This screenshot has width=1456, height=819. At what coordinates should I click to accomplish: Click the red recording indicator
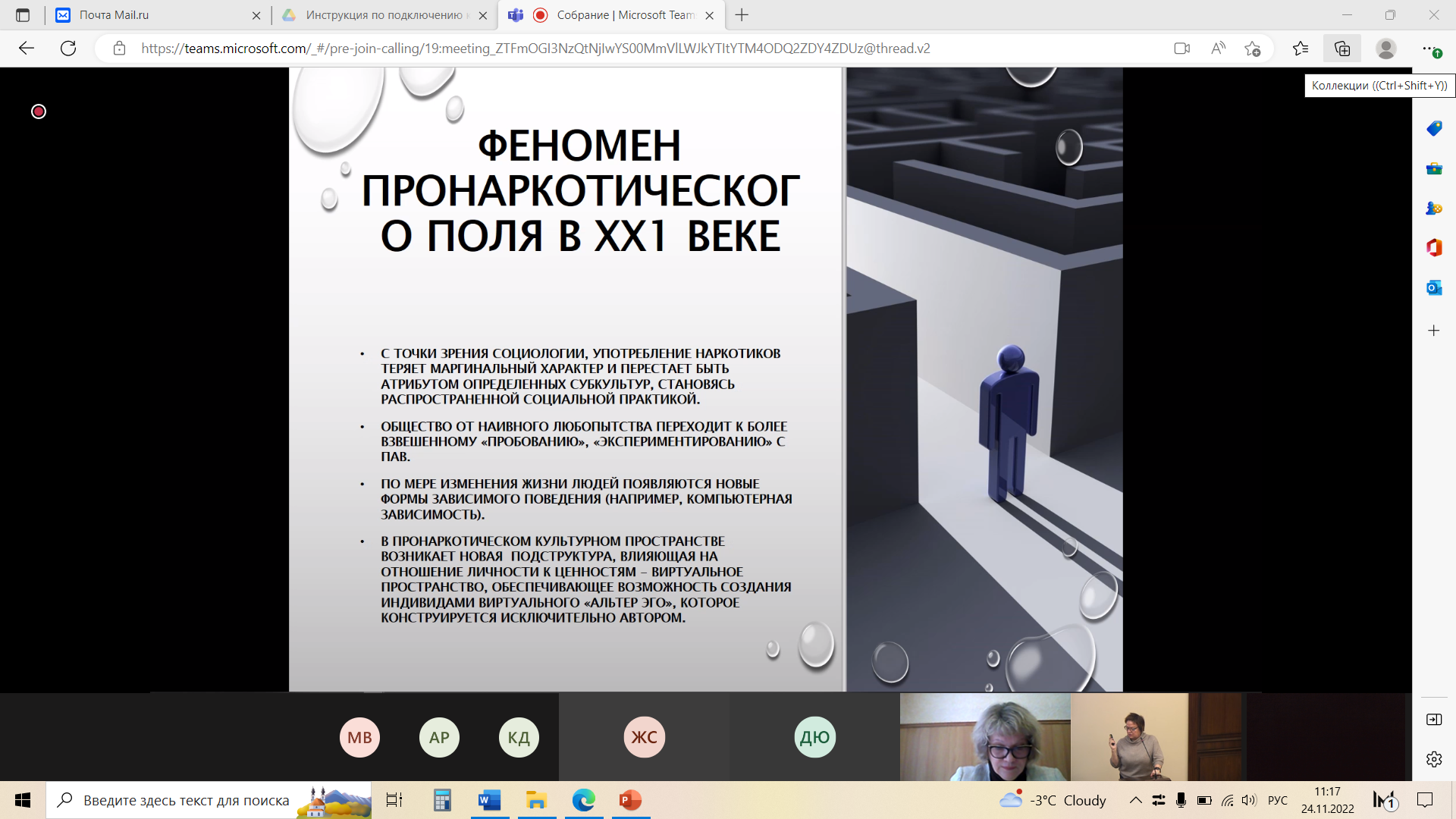[39, 111]
